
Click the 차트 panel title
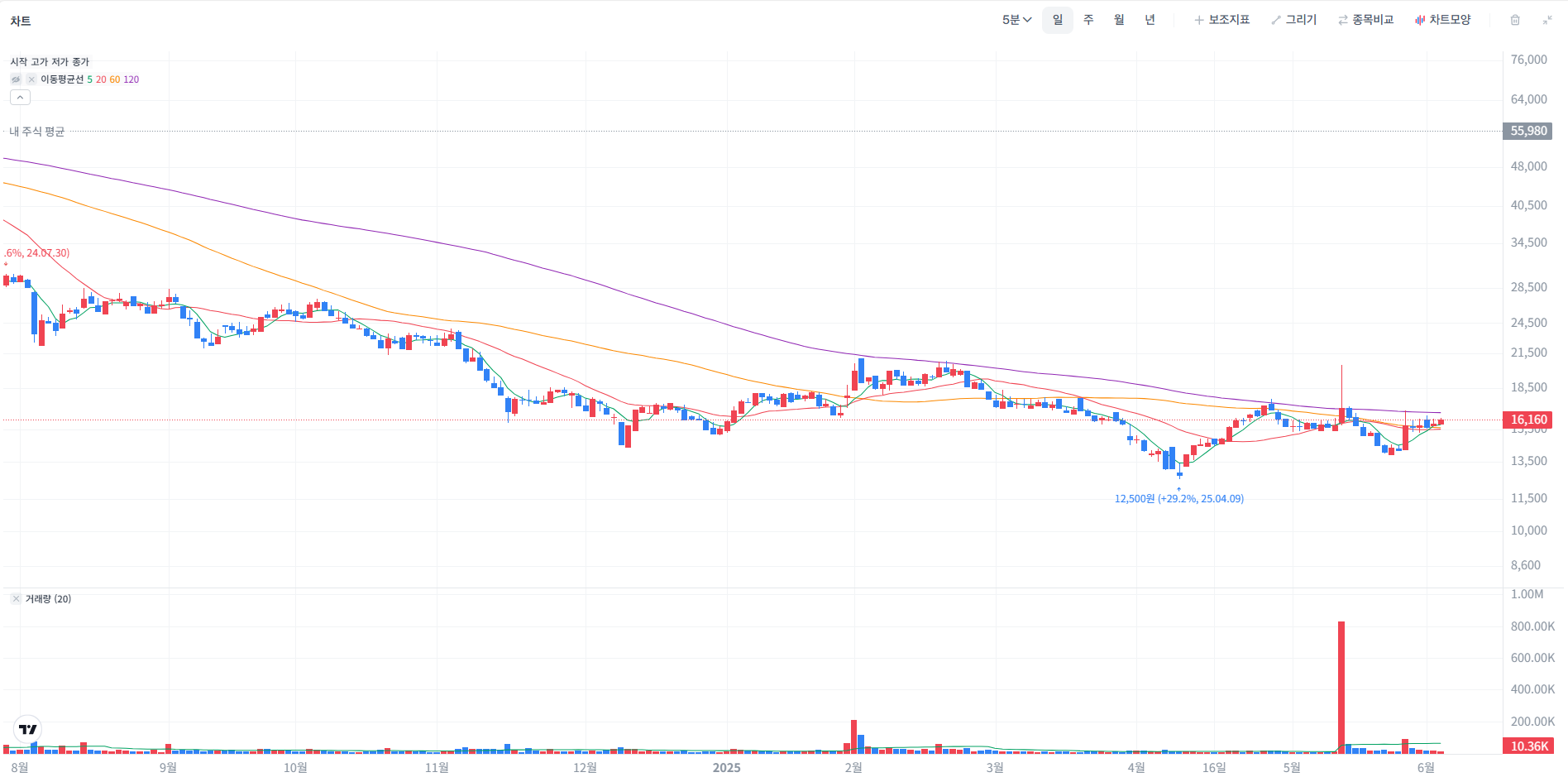(x=21, y=21)
